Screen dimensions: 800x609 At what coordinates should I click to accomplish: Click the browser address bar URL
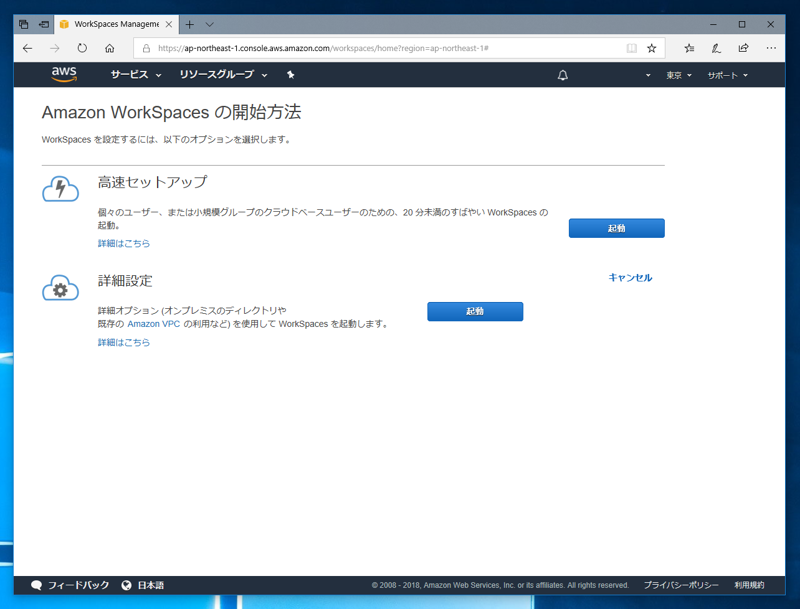[x=323, y=48]
